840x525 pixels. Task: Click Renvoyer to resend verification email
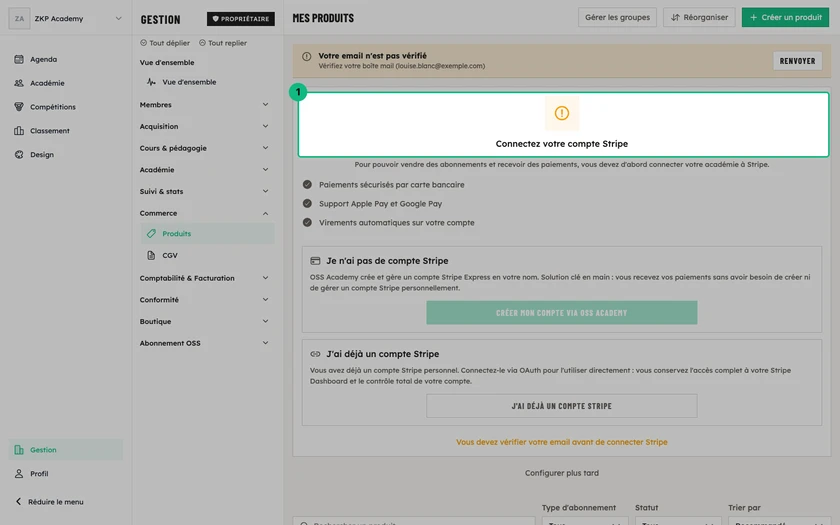click(797, 61)
